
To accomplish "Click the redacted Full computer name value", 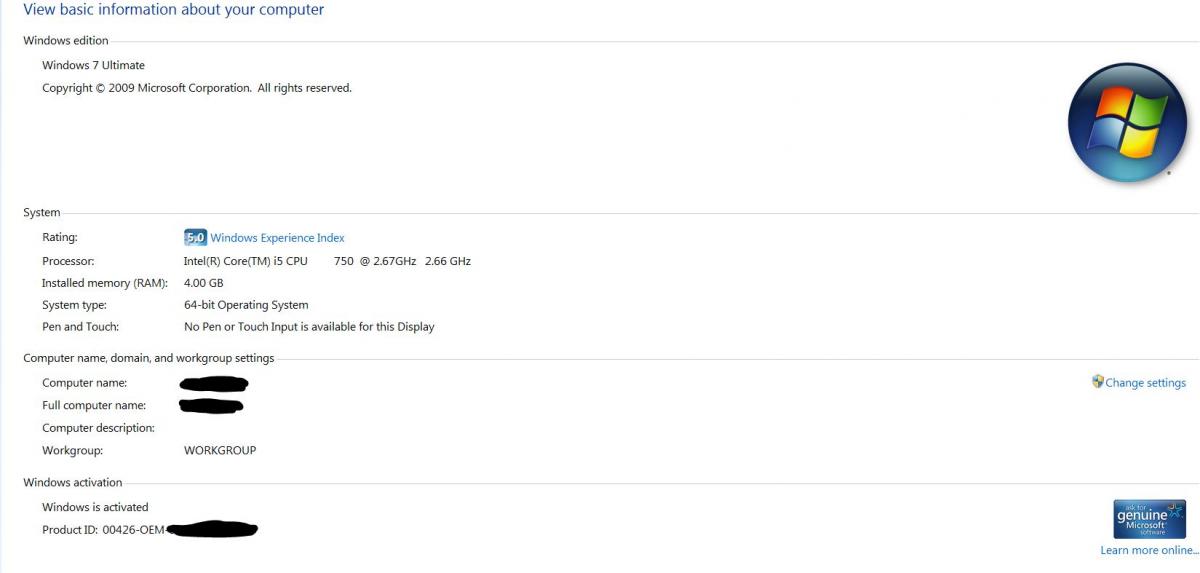I will 212,405.
